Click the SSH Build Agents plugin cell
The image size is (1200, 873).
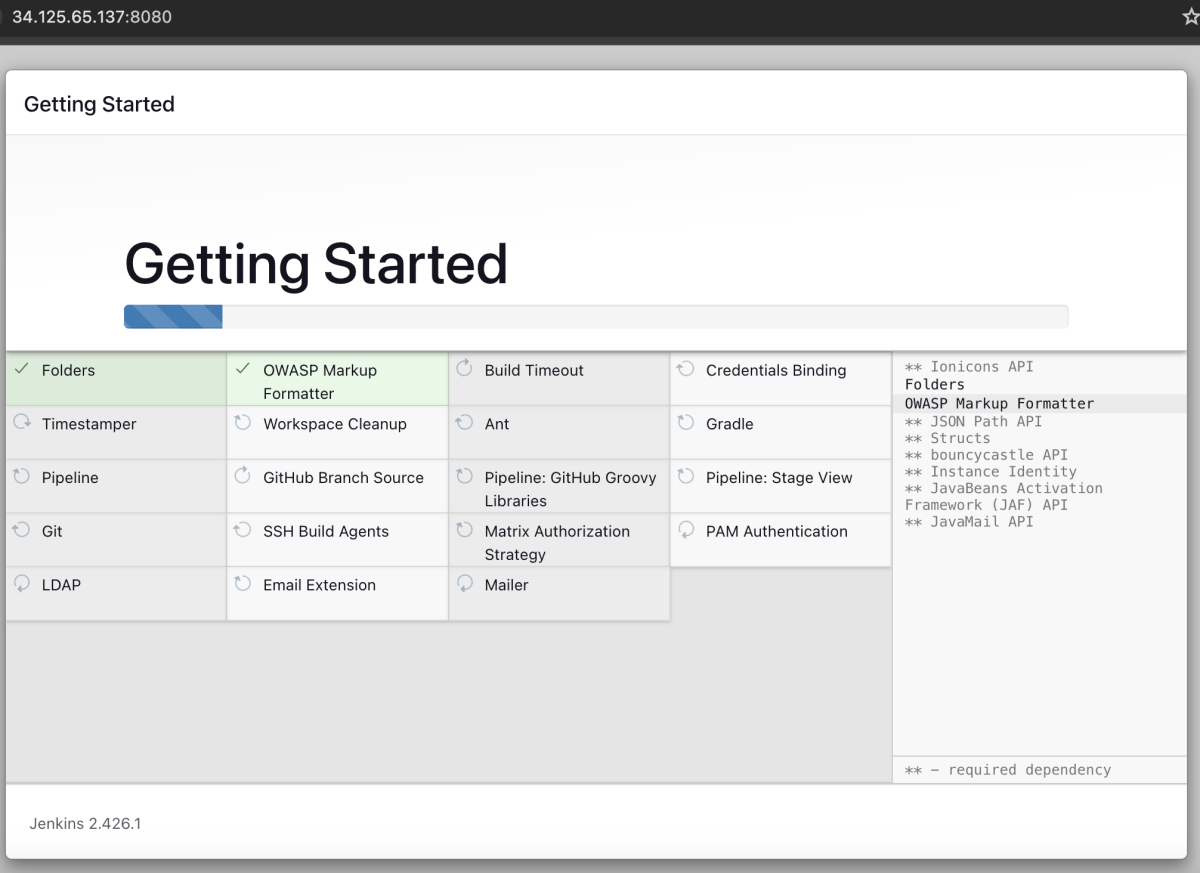click(x=337, y=540)
